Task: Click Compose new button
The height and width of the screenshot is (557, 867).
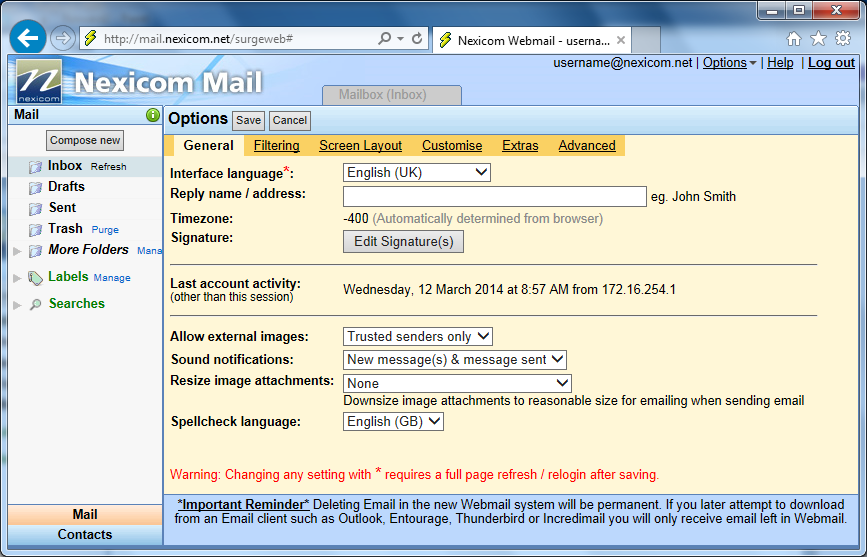Action: pyautogui.click(x=85, y=140)
